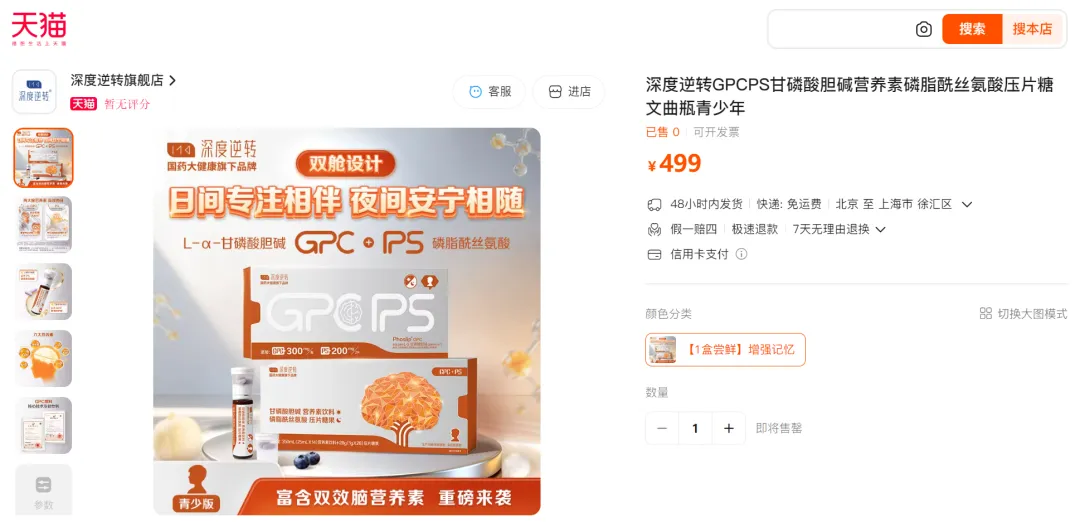Click the orange 搜索 button
Screen dimensions: 1080x527
coord(972,29)
